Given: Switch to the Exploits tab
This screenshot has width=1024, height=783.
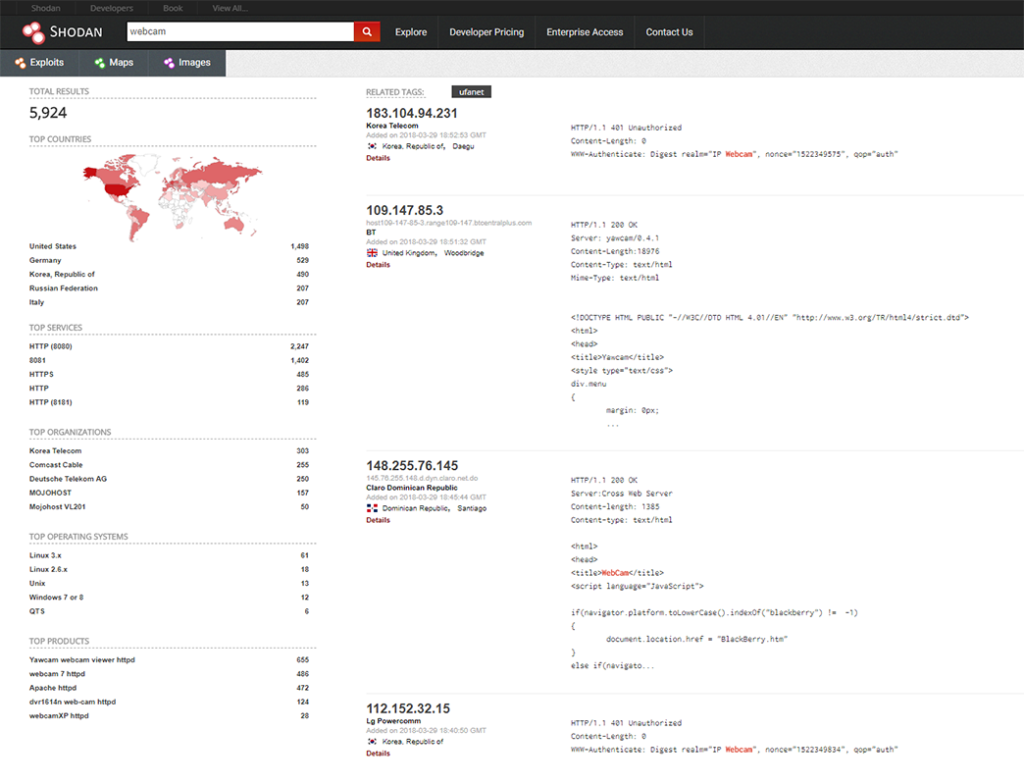Looking at the screenshot, I should point(40,63).
